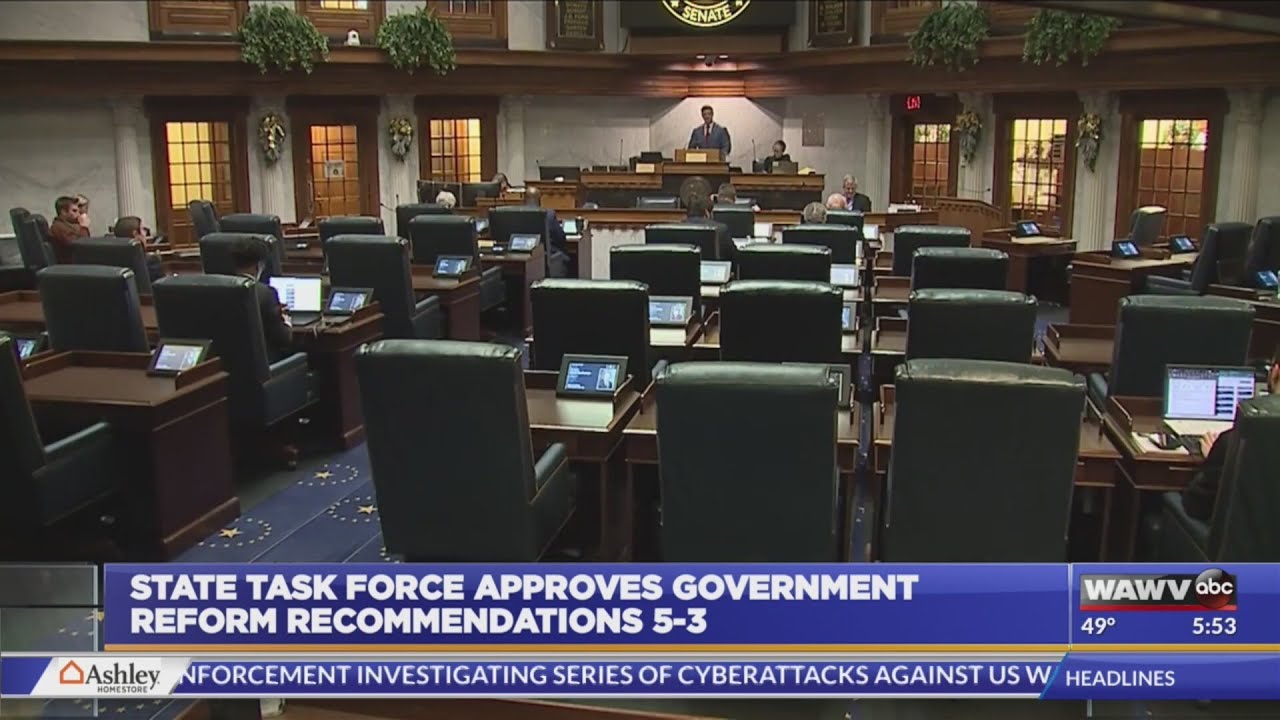Image resolution: width=1280 pixels, height=720 pixels.
Task: Click the 49° temperature reading
Action: (x=1098, y=626)
